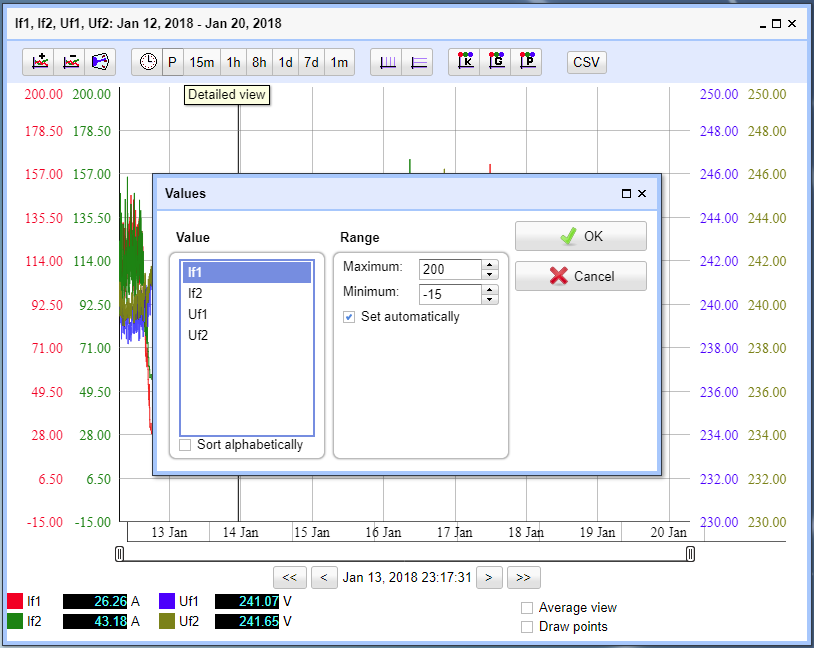Screen dimensions: 814x648
Task: Toggle vertical grid lines icon
Action: pyautogui.click(x=387, y=62)
